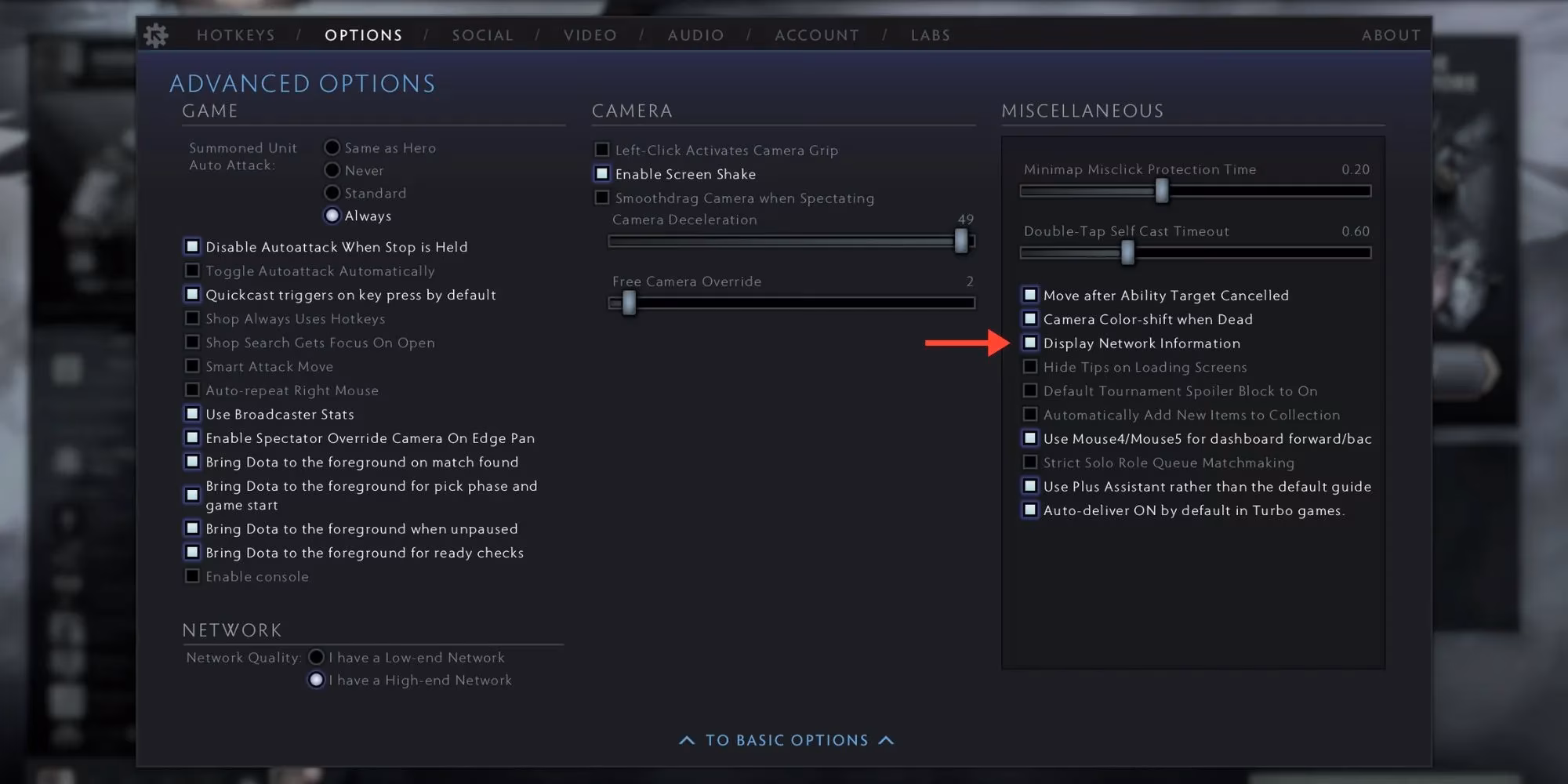Disable Bring Dota to the foreground when unpaused
Screen dimensions: 1568x784
(x=192, y=528)
